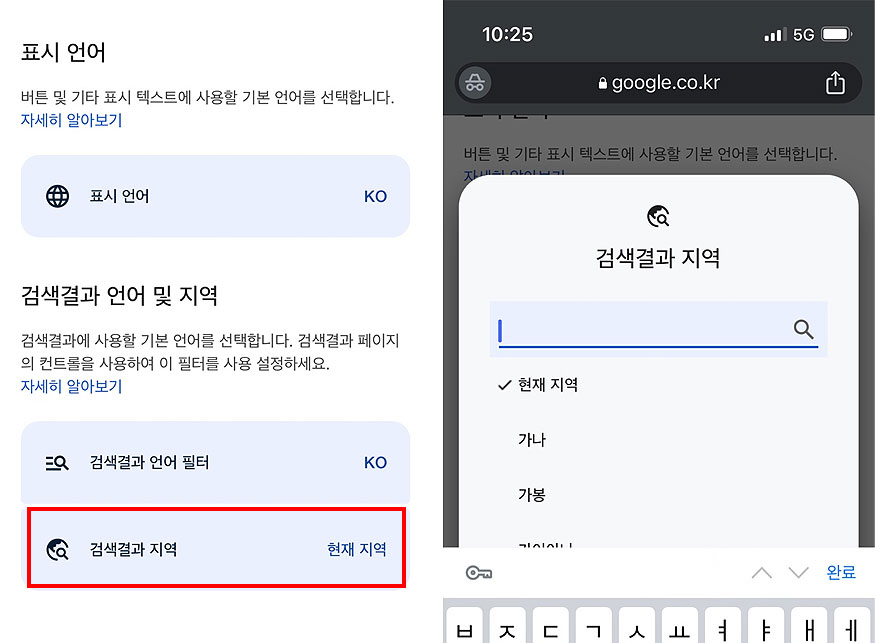This screenshot has height=643, width=875.
Task: Tap the ㄷ key on the keyboard
Action: tap(550, 626)
